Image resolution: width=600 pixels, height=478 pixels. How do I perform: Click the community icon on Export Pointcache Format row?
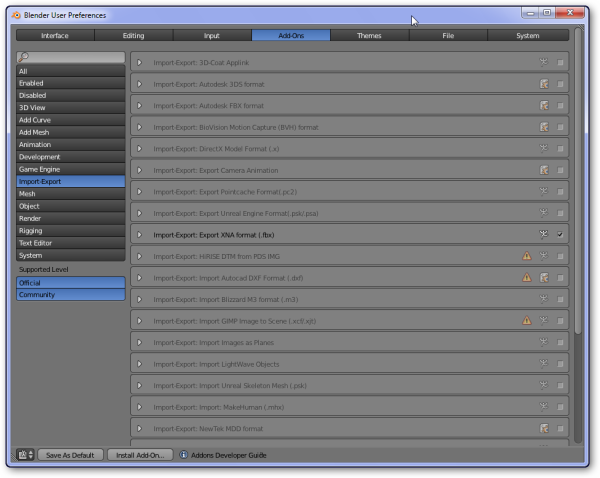point(543,191)
